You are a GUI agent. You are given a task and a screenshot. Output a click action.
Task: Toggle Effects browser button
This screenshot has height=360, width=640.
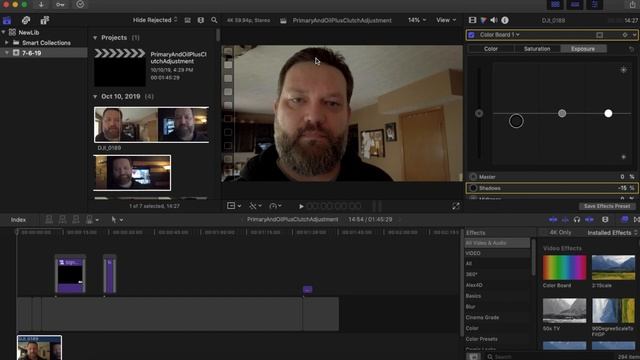point(624,220)
